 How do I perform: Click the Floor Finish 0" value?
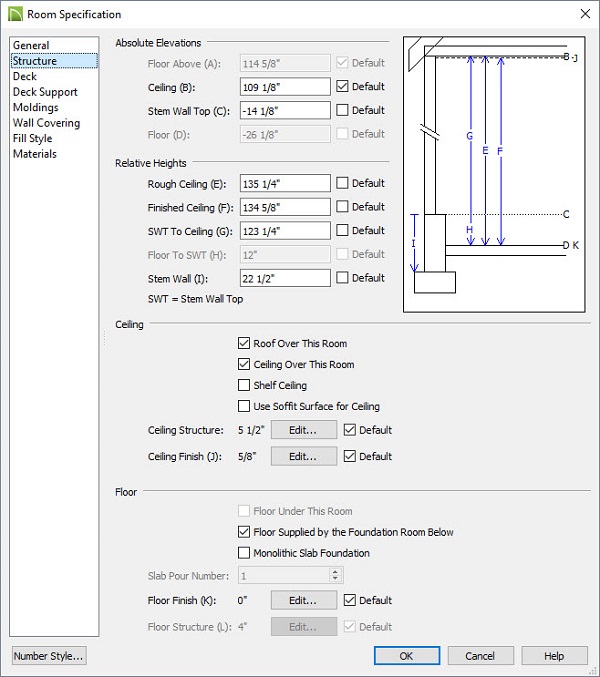click(242, 601)
